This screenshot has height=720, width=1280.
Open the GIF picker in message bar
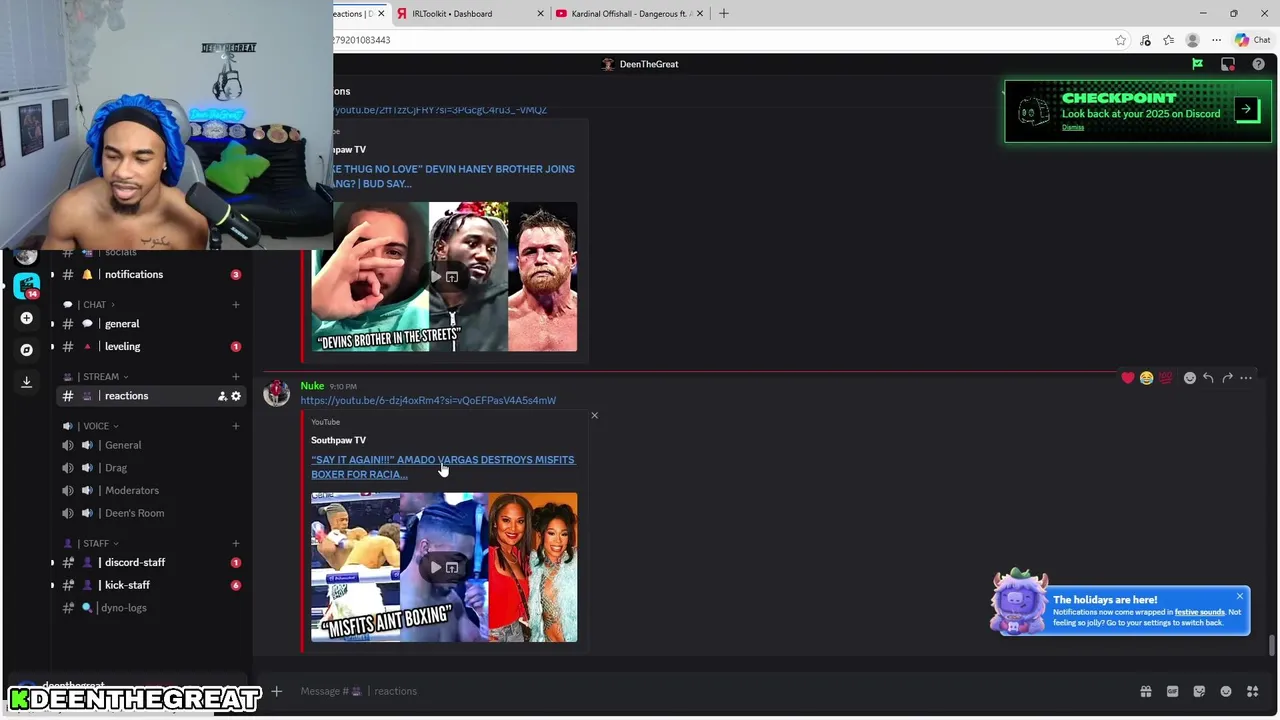pos(1172,691)
